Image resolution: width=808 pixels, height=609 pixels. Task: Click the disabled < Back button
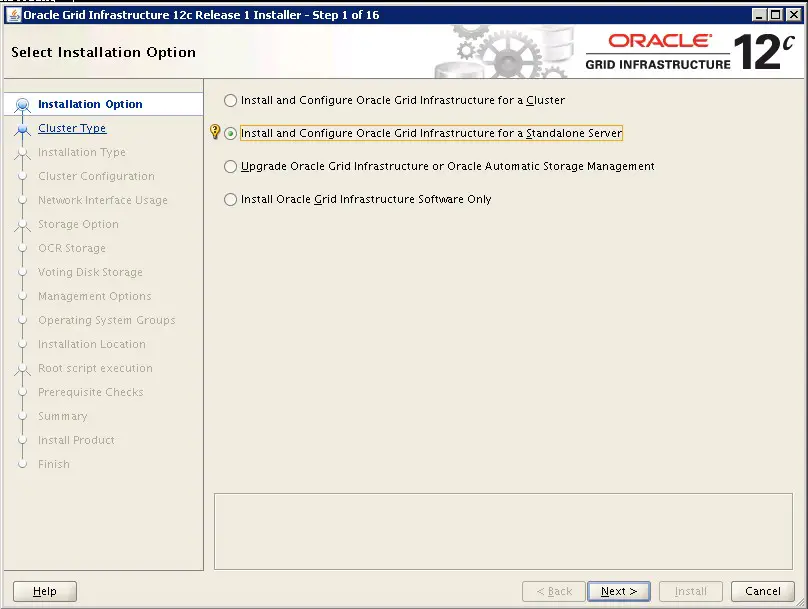click(x=554, y=591)
